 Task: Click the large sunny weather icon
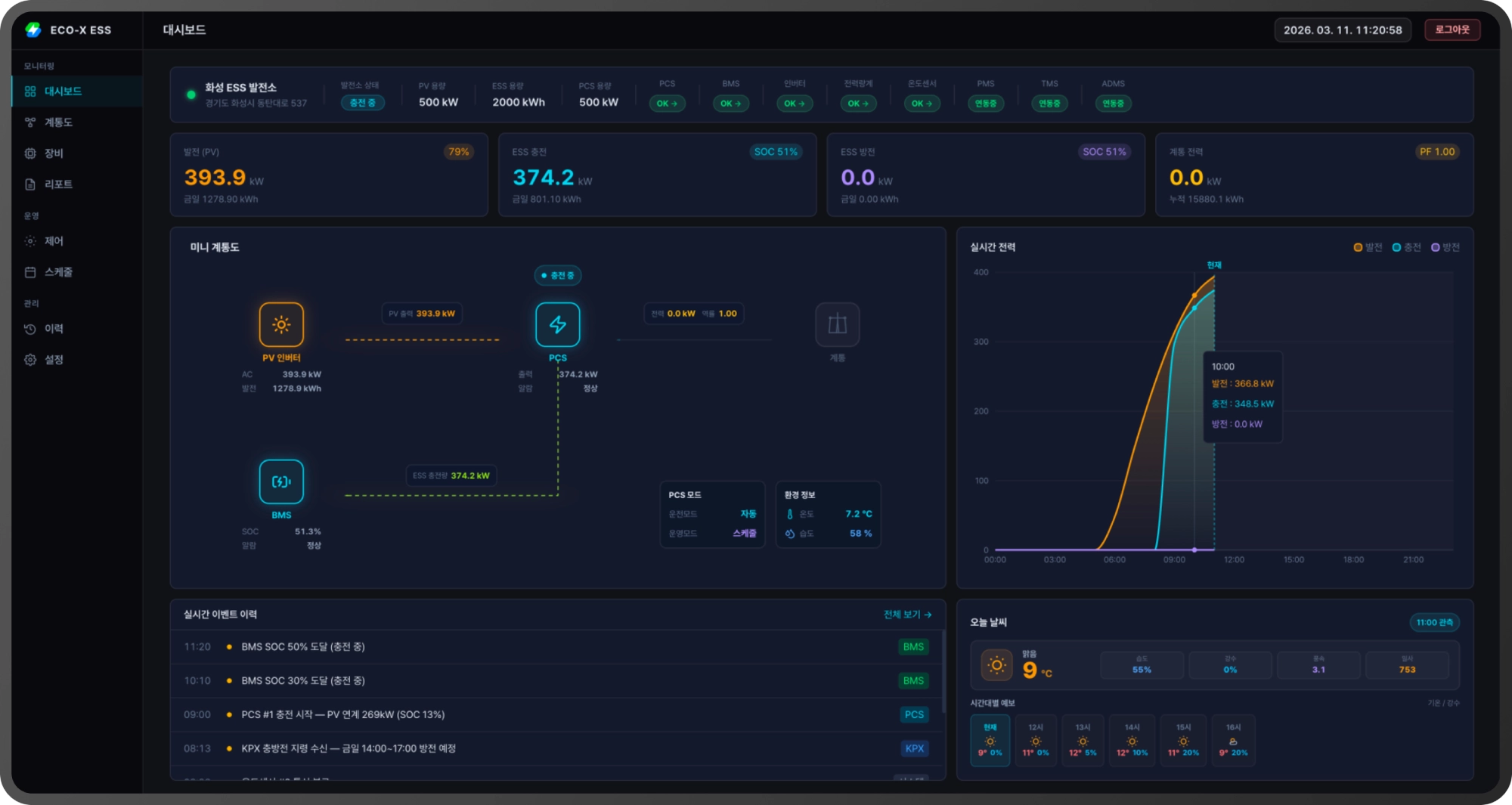pyautogui.click(x=996, y=665)
